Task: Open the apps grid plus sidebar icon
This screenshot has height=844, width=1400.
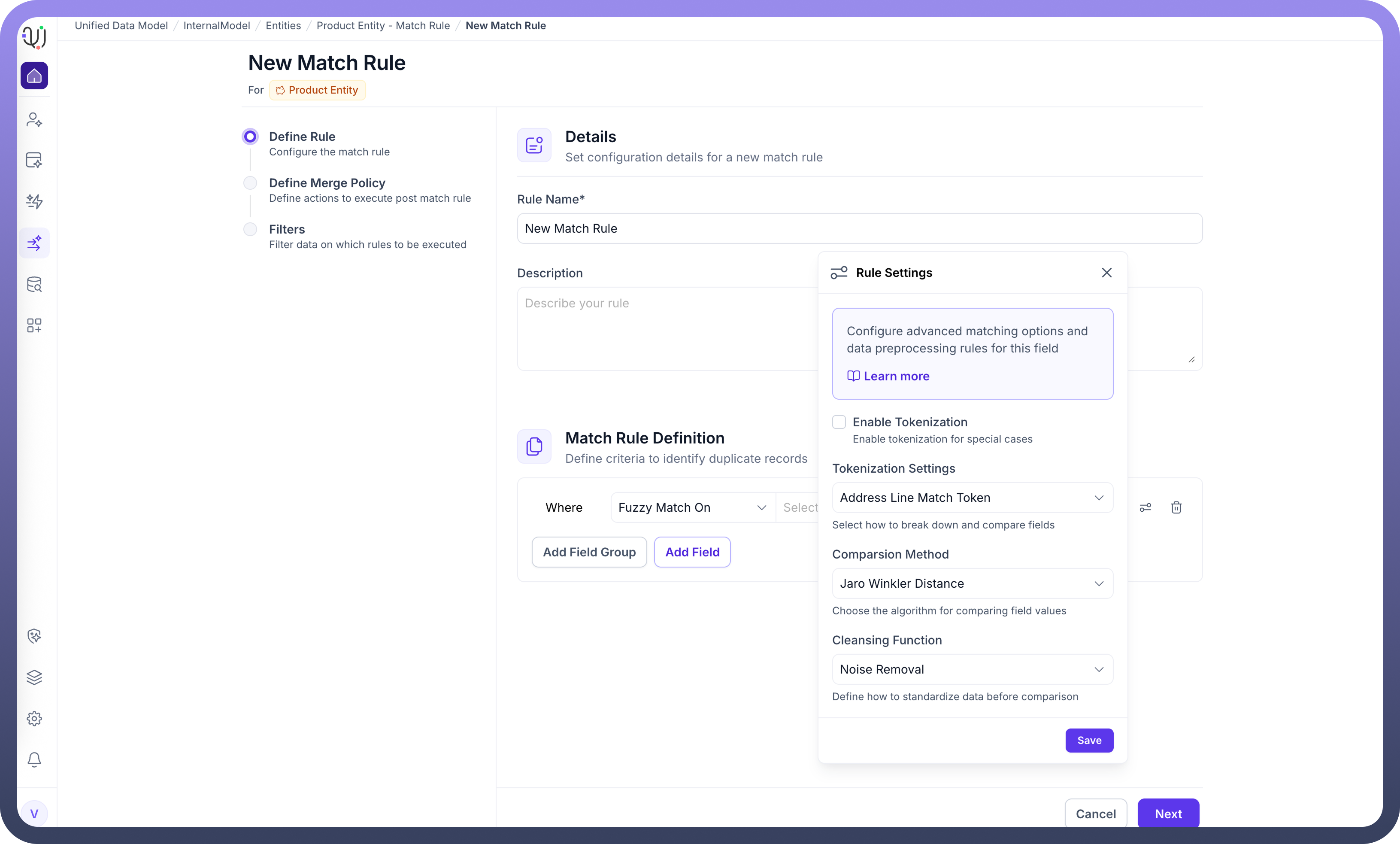Action: 34,325
